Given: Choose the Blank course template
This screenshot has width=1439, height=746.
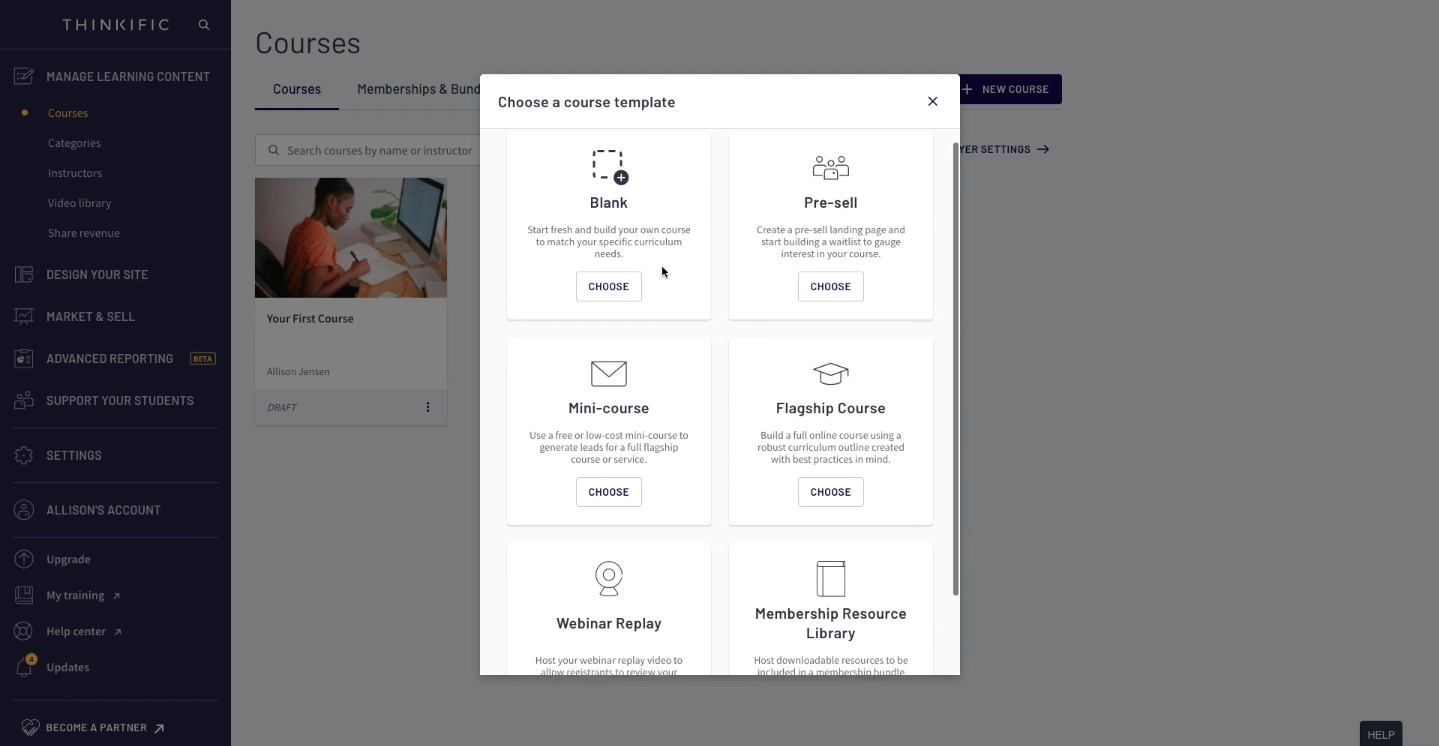Looking at the screenshot, I should point(609,286).
